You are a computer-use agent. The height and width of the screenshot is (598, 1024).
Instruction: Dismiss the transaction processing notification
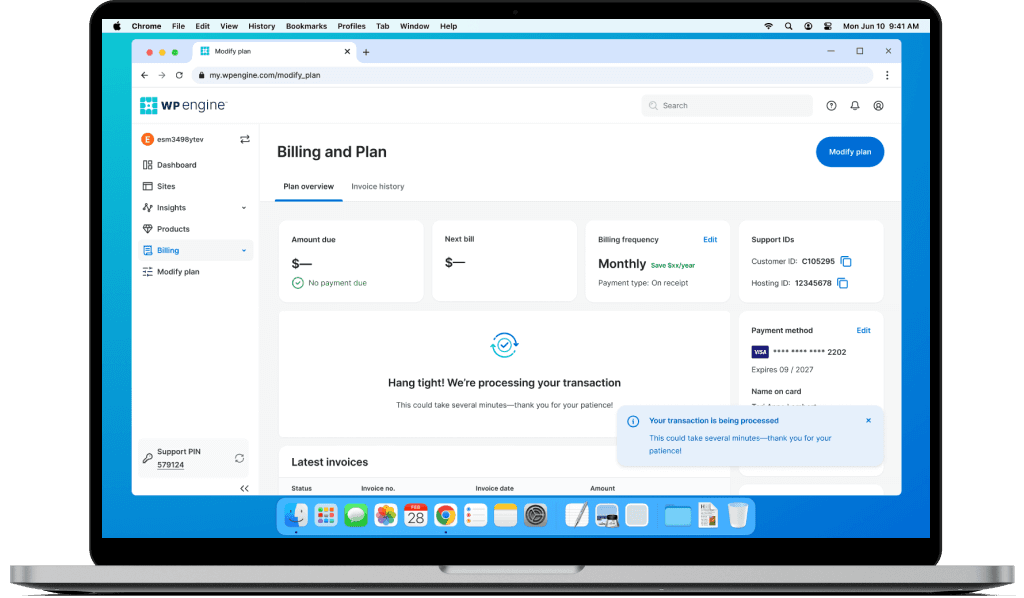pyautogui.click(x=869, y=420)
